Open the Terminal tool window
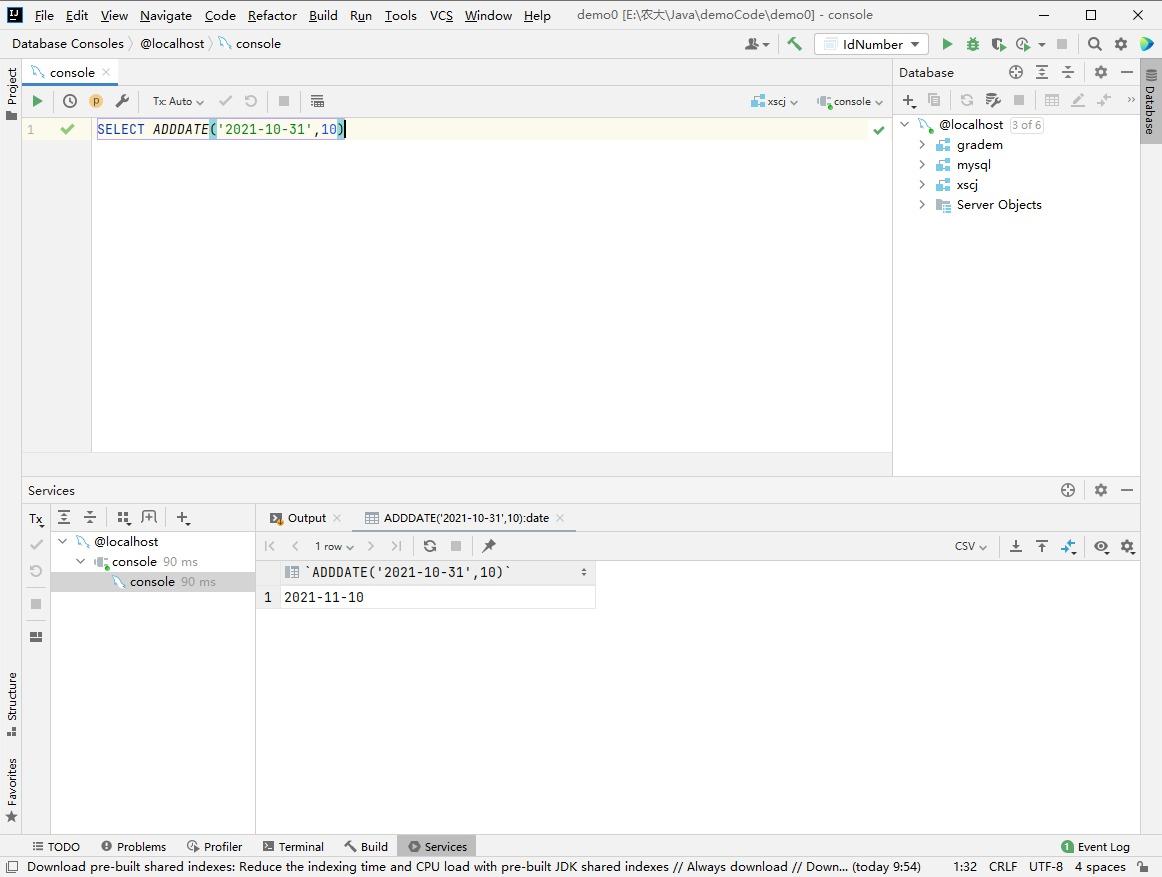 point(293,846)
